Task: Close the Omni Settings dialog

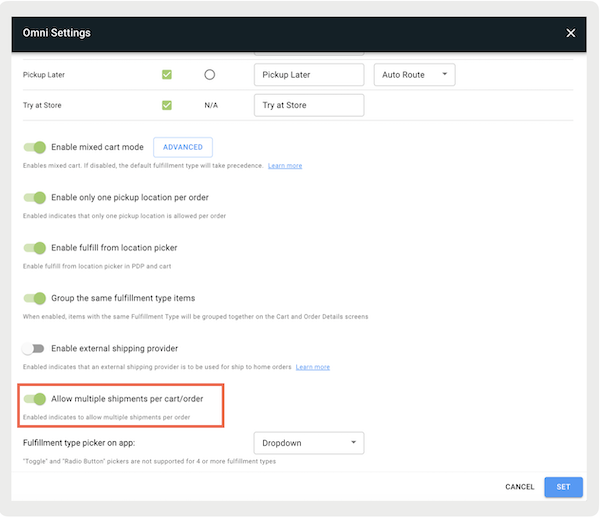Action: click(571, 33)
